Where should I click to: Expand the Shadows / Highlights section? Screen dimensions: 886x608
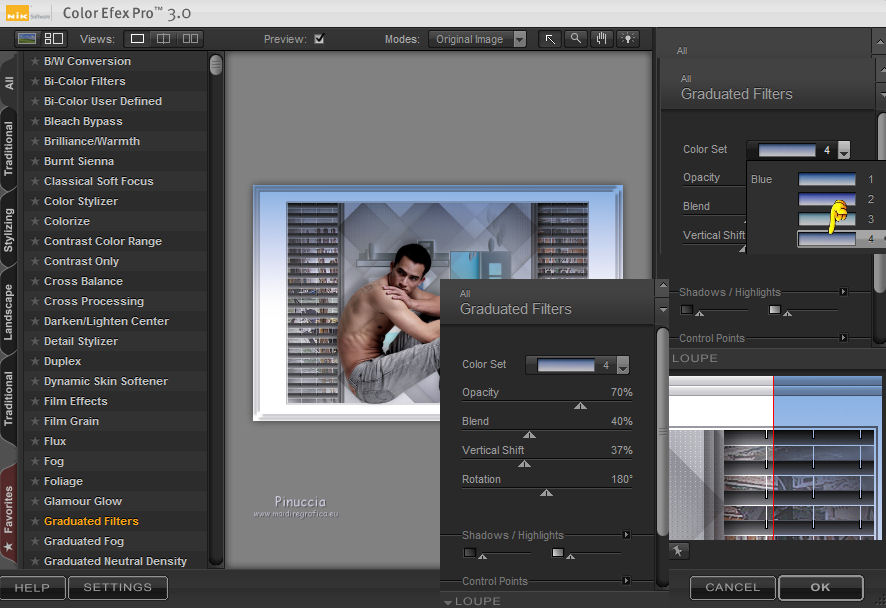[626, 535]
